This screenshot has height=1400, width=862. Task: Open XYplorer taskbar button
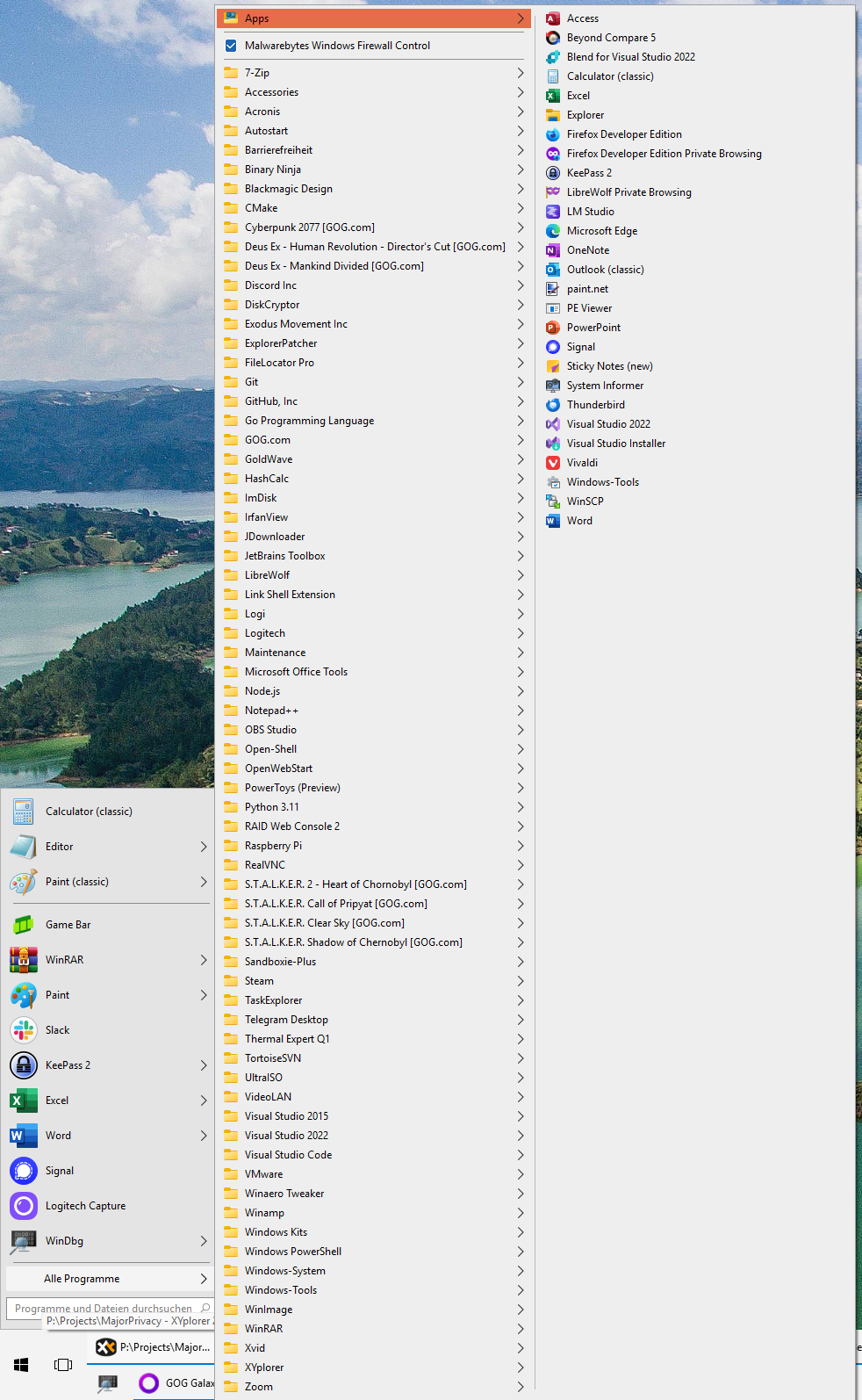(151, 1347)
